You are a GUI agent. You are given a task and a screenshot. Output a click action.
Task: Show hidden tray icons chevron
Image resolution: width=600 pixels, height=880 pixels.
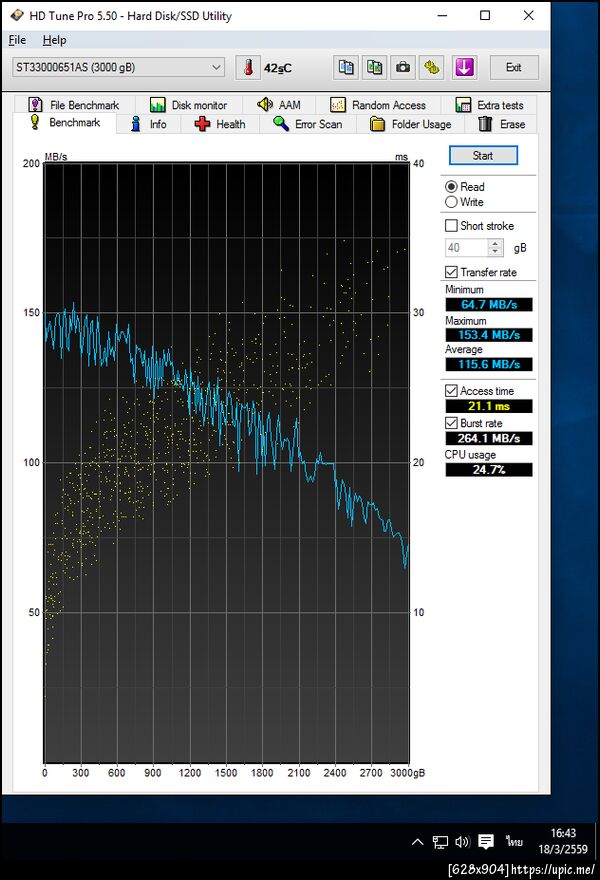(x=418, y=841)
